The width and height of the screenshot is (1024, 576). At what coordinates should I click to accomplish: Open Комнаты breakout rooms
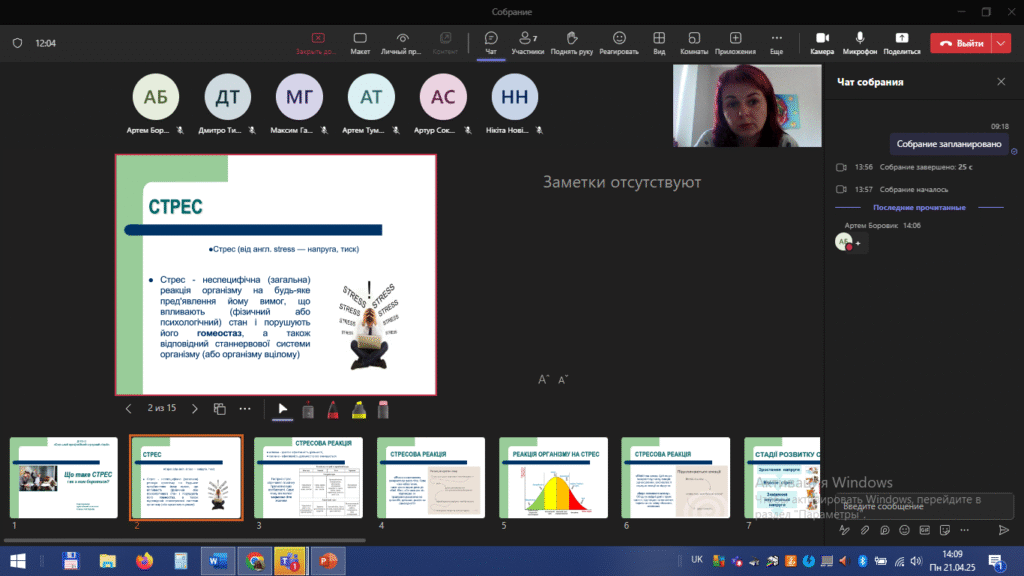(x=694, y=43)
